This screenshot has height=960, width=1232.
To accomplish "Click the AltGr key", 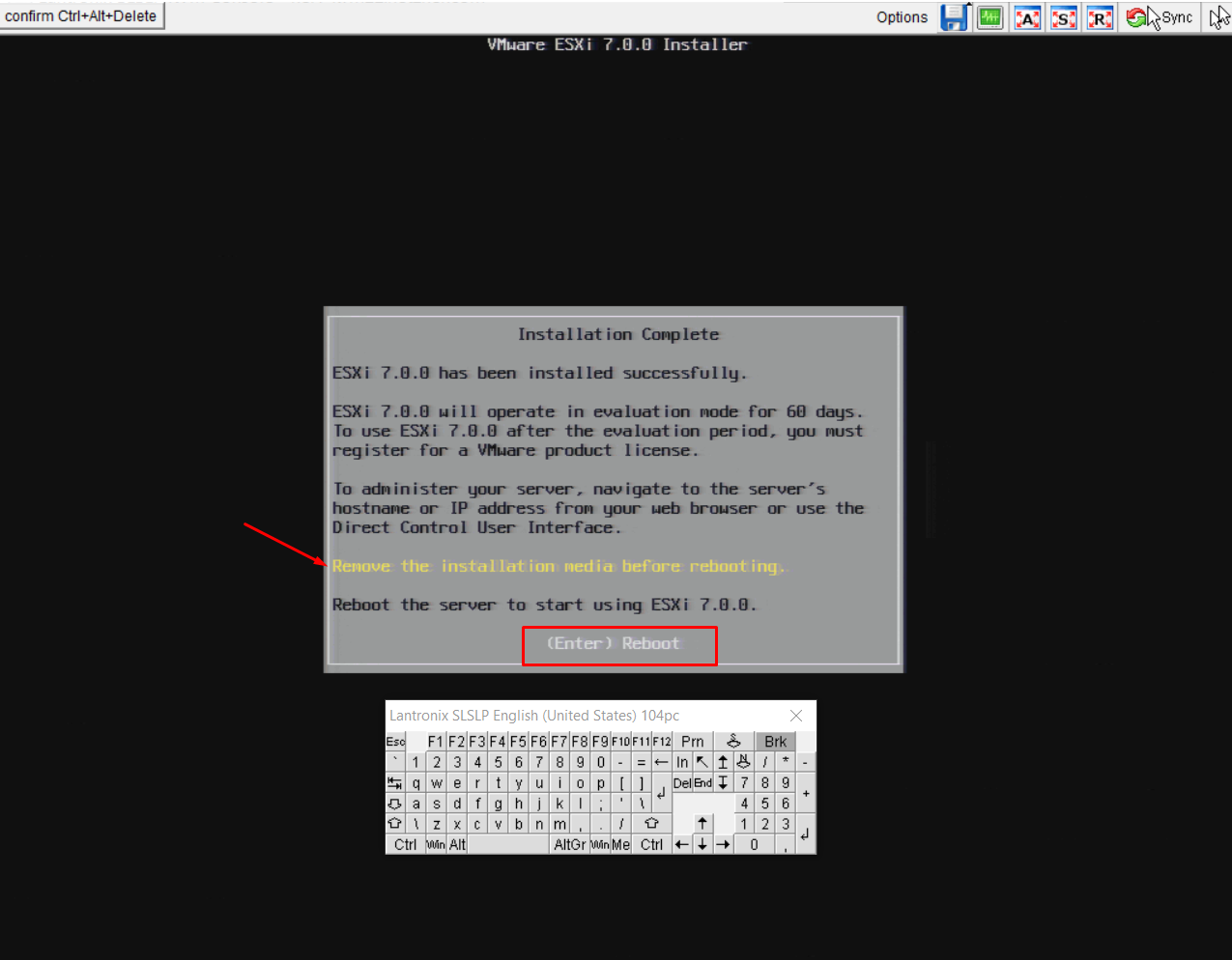I will [570, 844].
